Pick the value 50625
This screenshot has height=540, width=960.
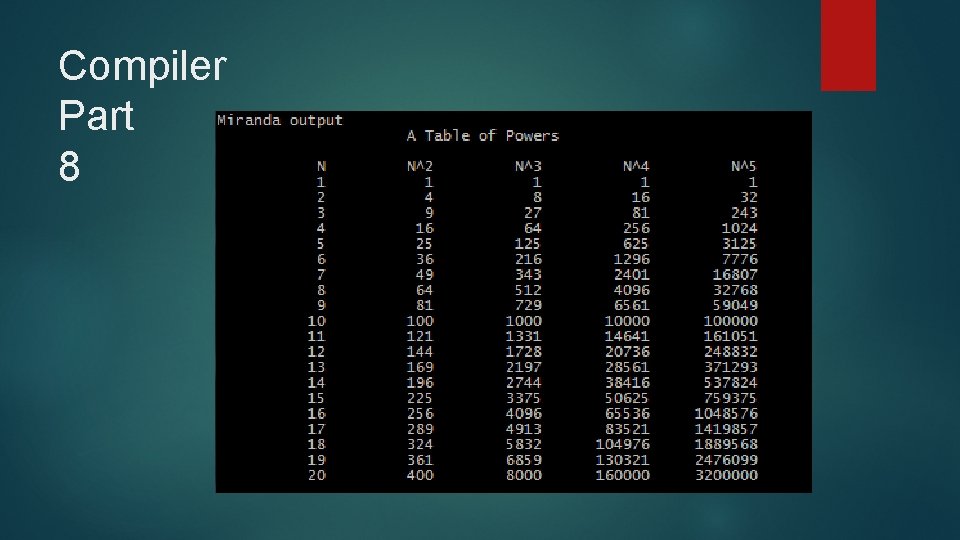pyautogui.click(x=627, y=398)
